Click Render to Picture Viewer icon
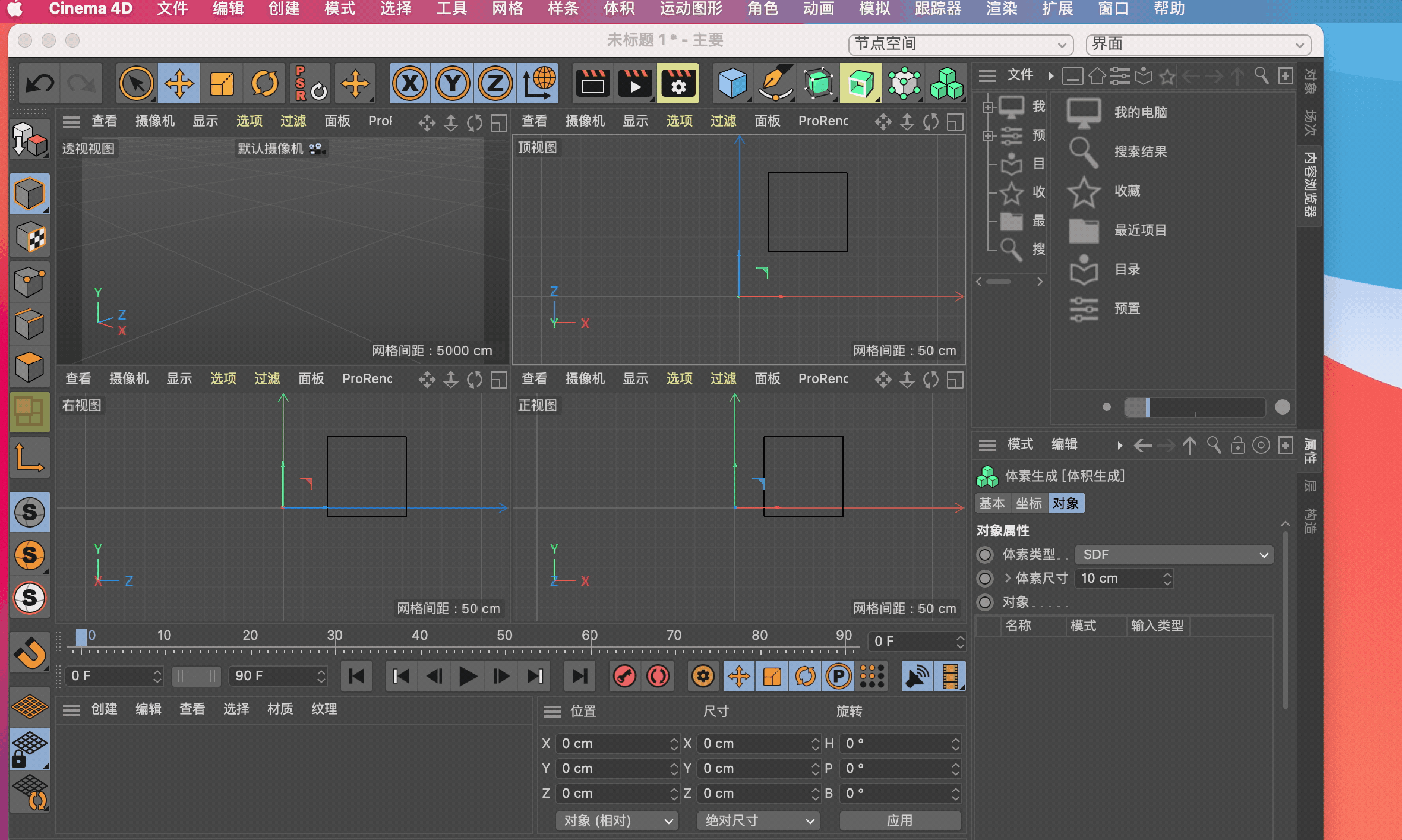1402x840 pixels. point(635,84)
